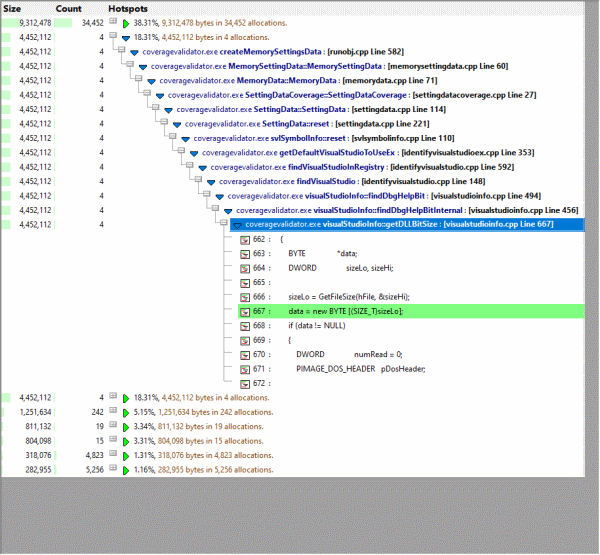Collapse svlSymbolInfo::reset node arrow
600x555 pixels.
(186, 139)
